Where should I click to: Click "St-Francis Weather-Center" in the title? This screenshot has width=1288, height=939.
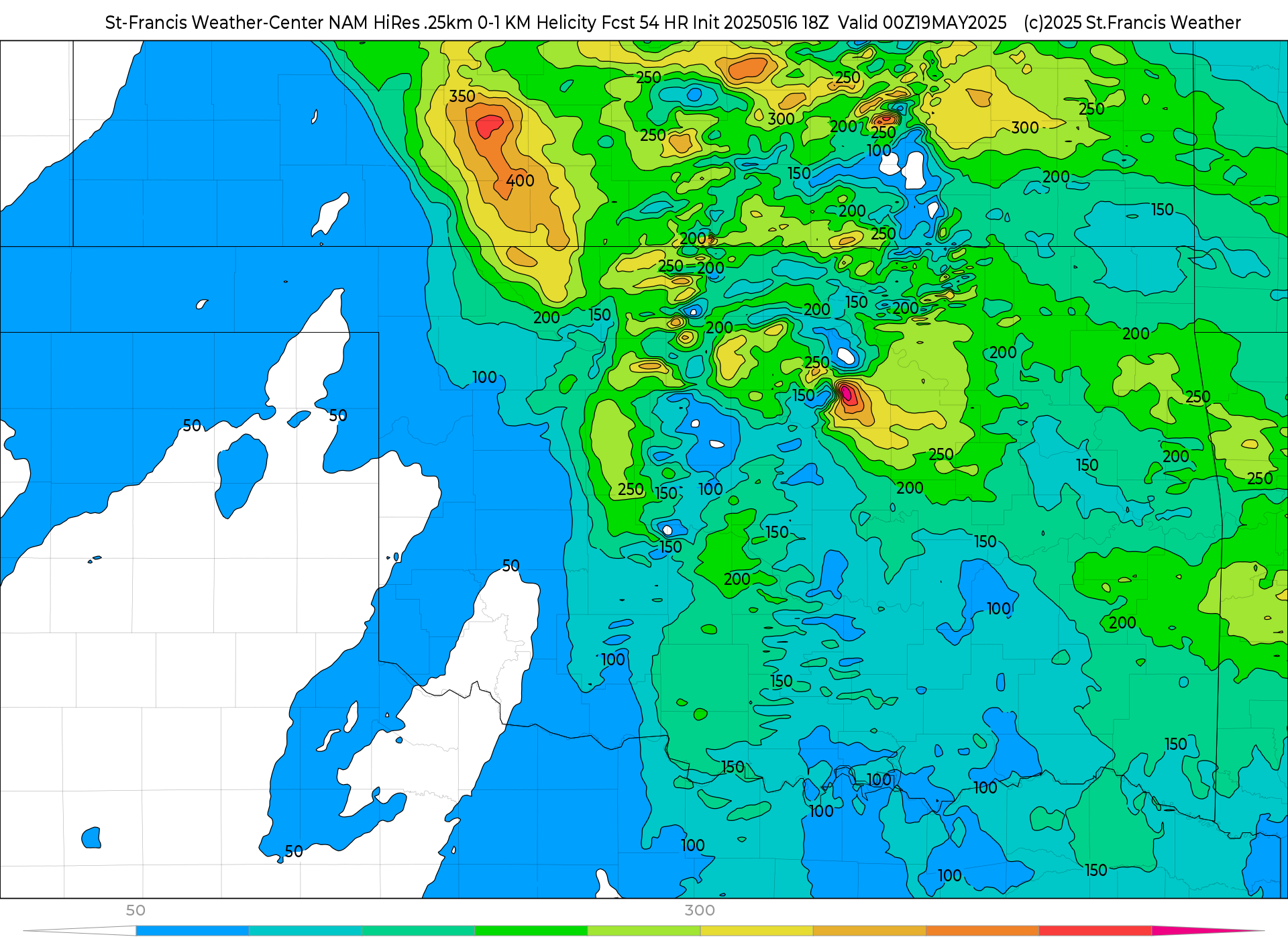coord(215,22)
